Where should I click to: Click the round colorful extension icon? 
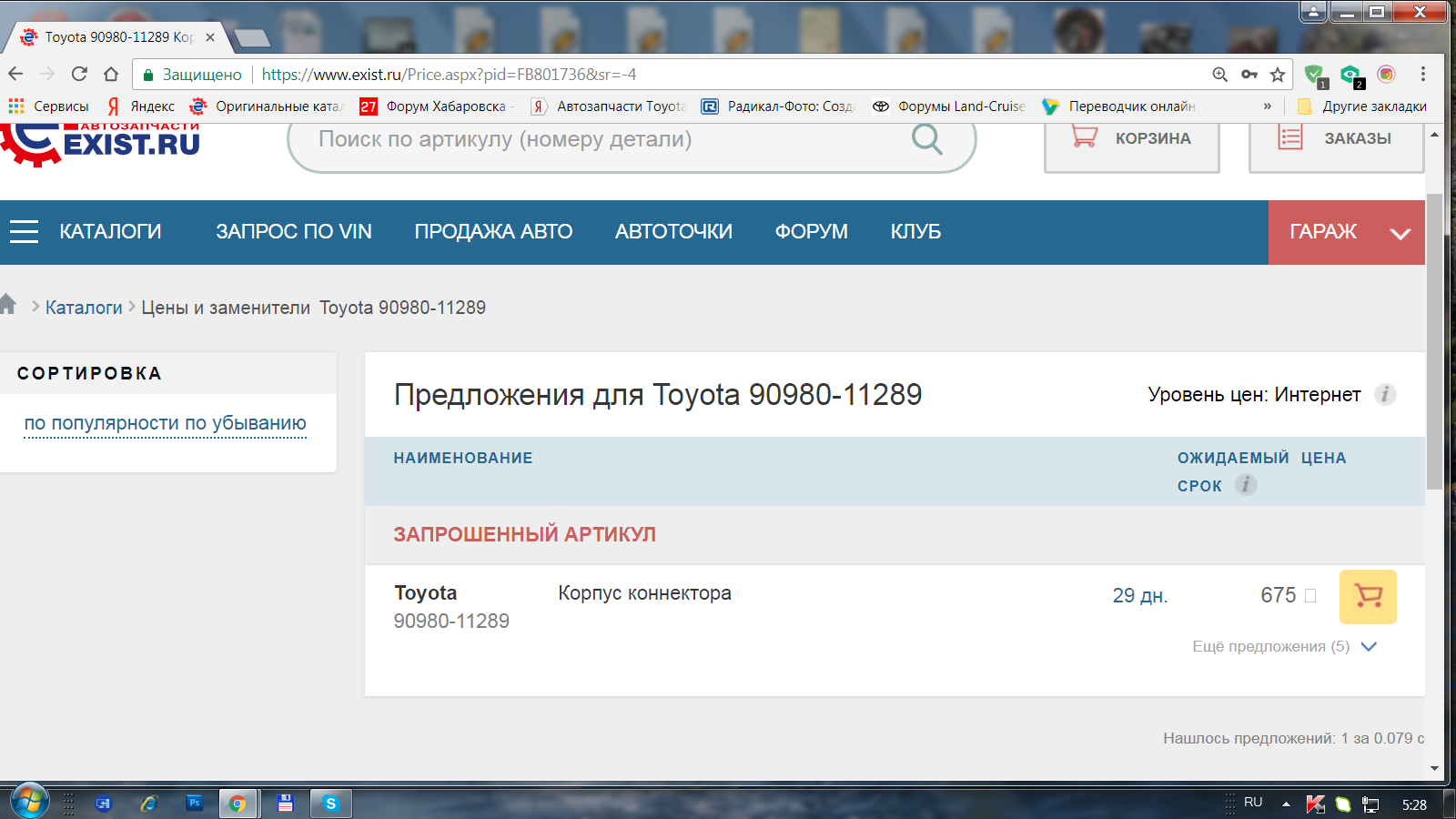(1386, 75)
